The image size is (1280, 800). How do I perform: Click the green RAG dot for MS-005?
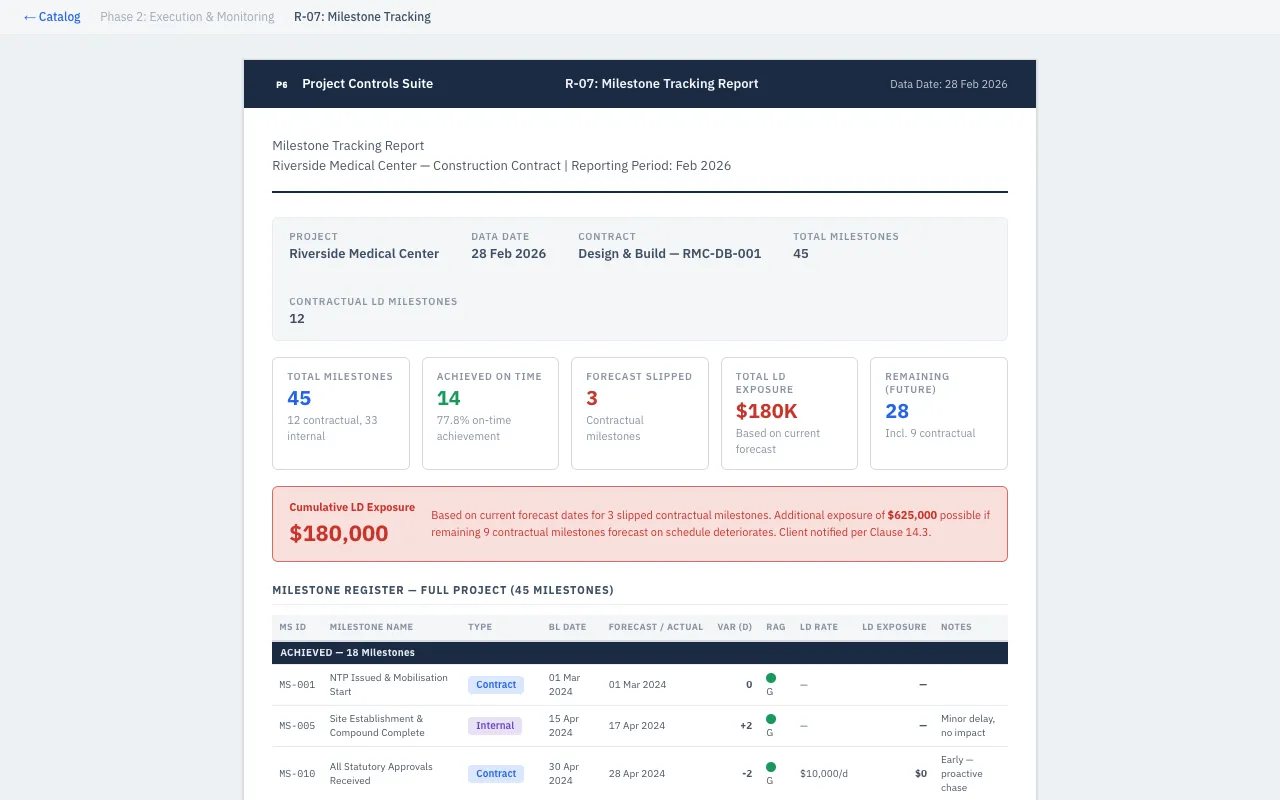[x=771, y=719]
